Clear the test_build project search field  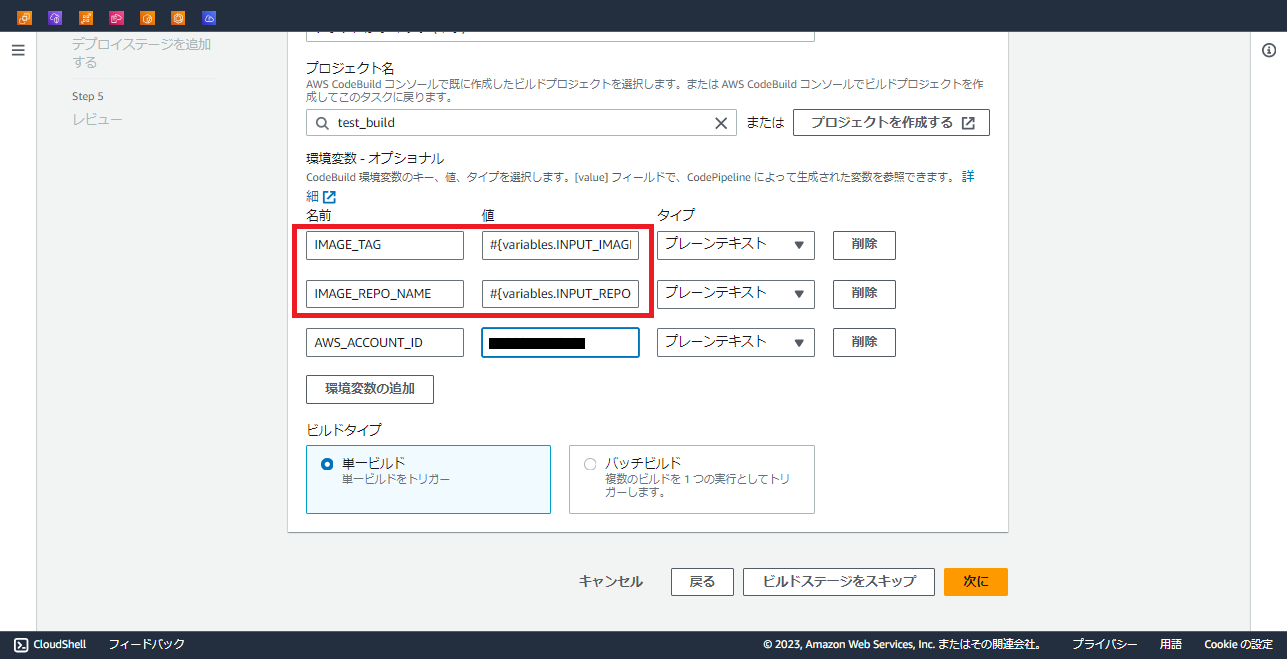coord(721,123)
